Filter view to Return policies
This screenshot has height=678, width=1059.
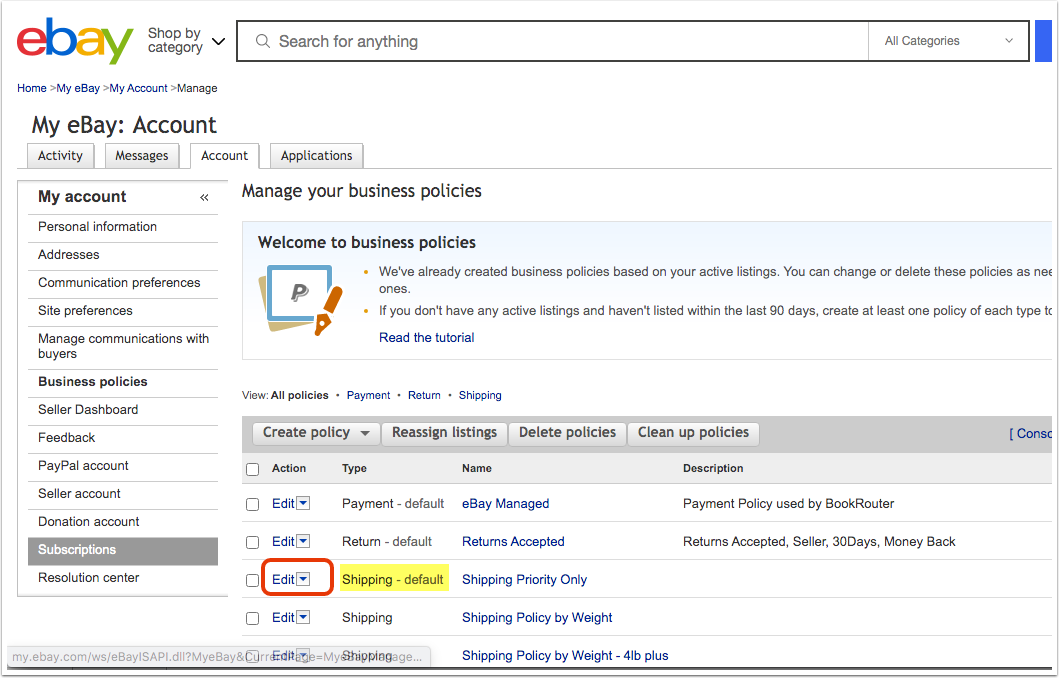[x=424, y=395]
